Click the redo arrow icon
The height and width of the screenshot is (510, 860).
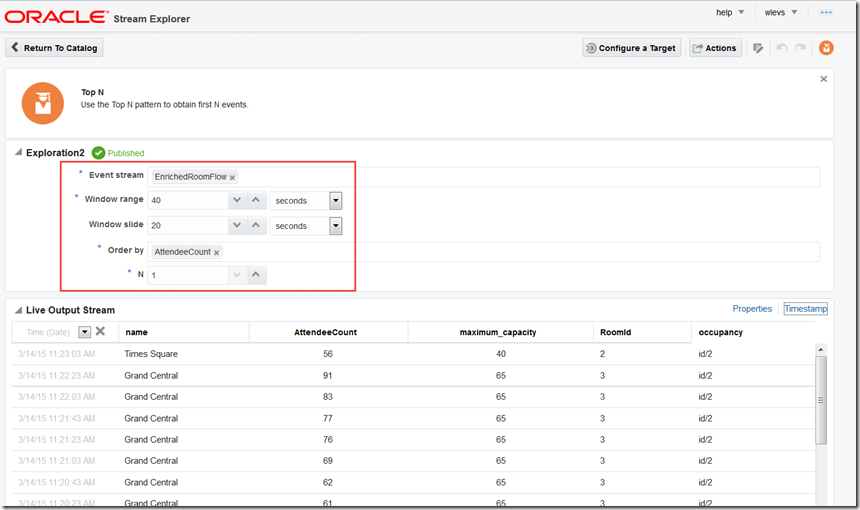pos(800,48)
